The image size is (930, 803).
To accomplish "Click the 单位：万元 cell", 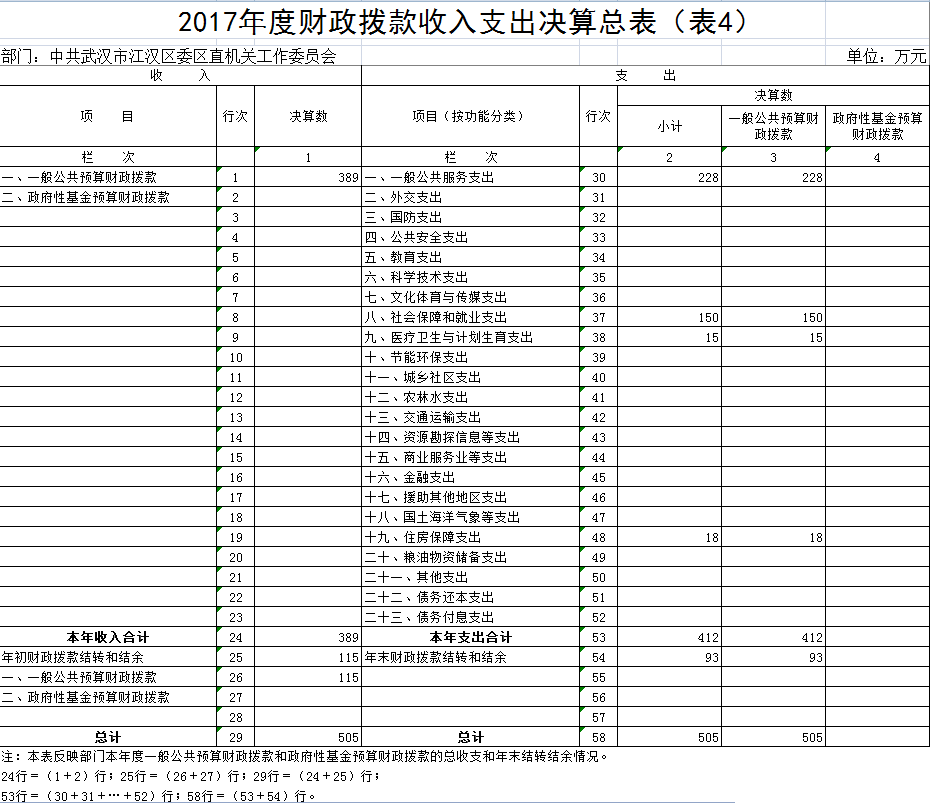I will click(885, 57).
